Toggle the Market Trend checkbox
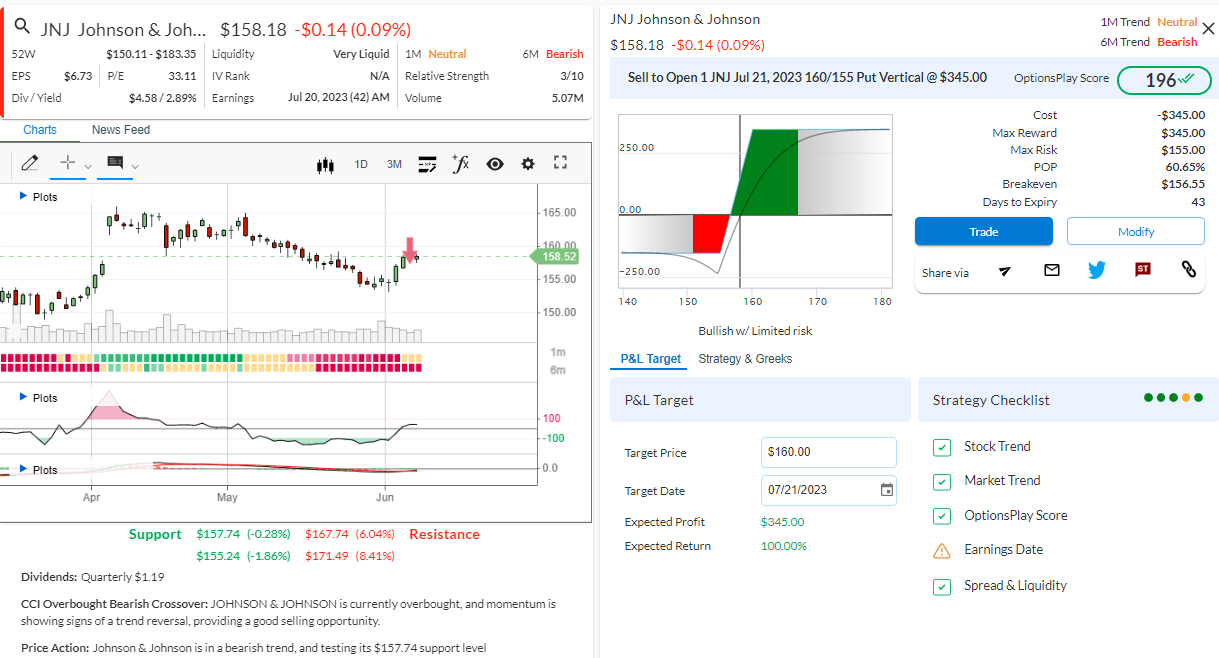This screenshot has width=1219, height=658. [942, 481]
